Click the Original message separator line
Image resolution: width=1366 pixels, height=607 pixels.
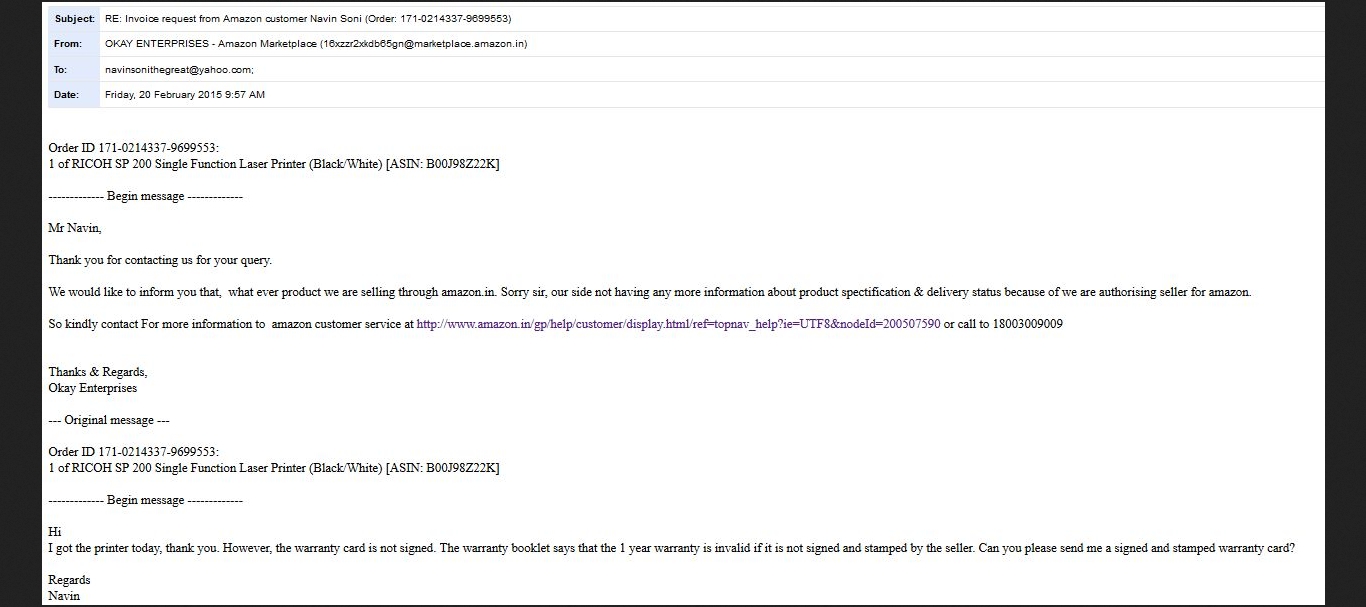pos(109,420)
